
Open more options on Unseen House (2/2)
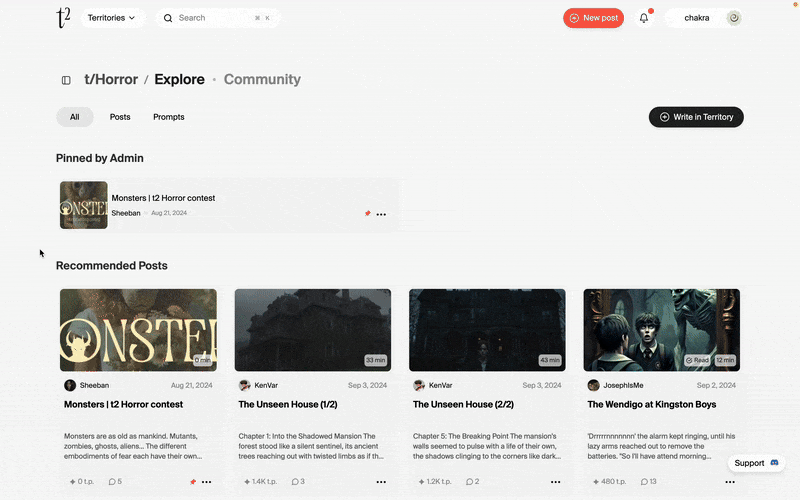[x=556, y=482]
